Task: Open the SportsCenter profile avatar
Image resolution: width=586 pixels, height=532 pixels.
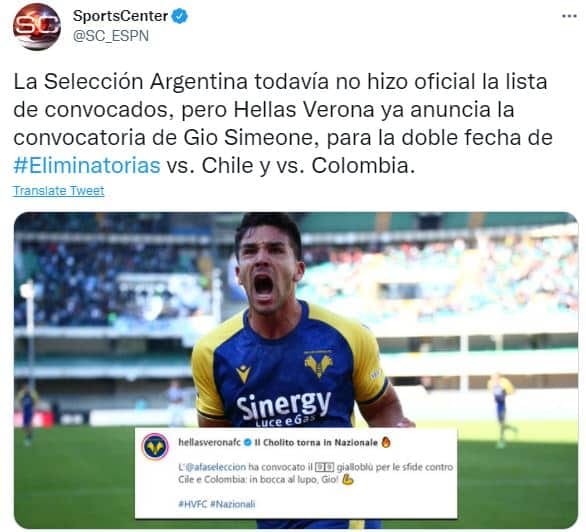Action: tap(37, 27)
